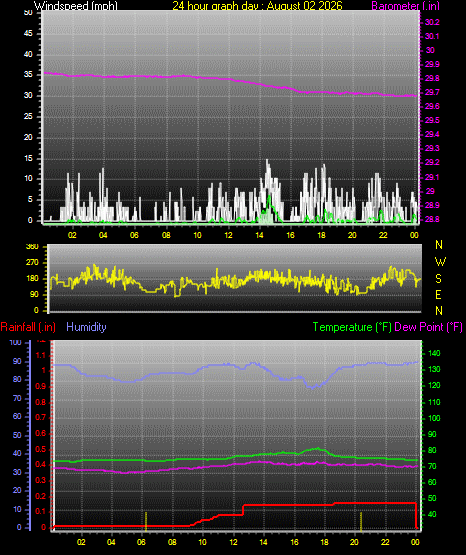
Task: Click the 0.5 label on the rainfall axis
Action: tap(41, 449)
